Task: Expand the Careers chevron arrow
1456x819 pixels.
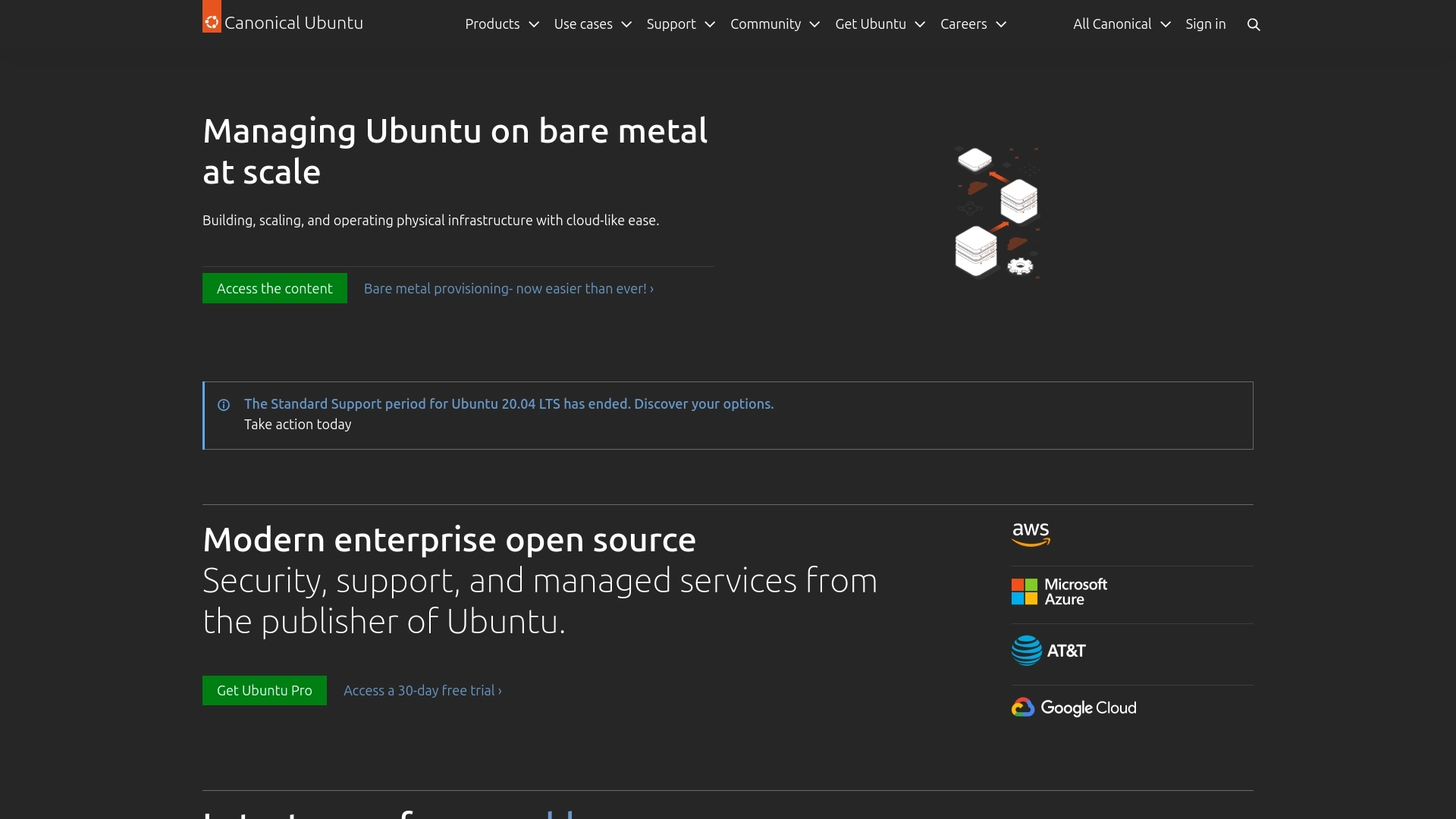Action: point(1001,24)
